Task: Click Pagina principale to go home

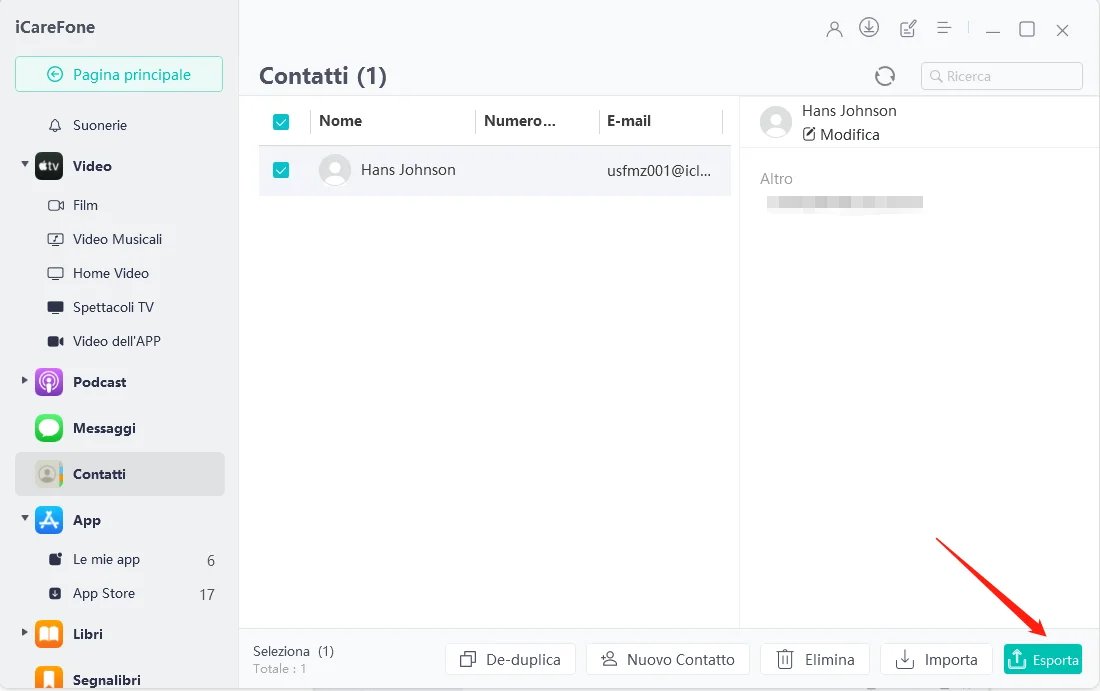Action: point(118,74)
